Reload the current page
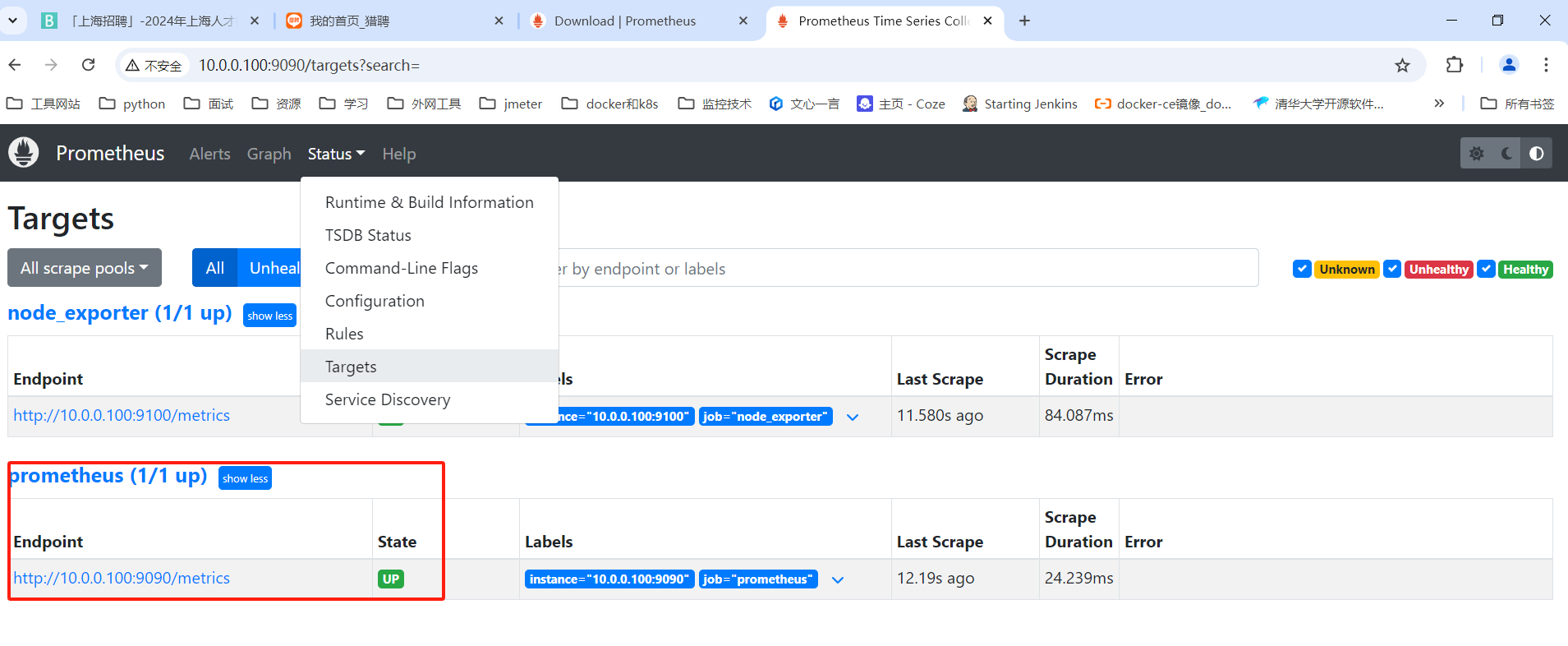The height and width of the screenshot is (646, 1568). (89, 65)
